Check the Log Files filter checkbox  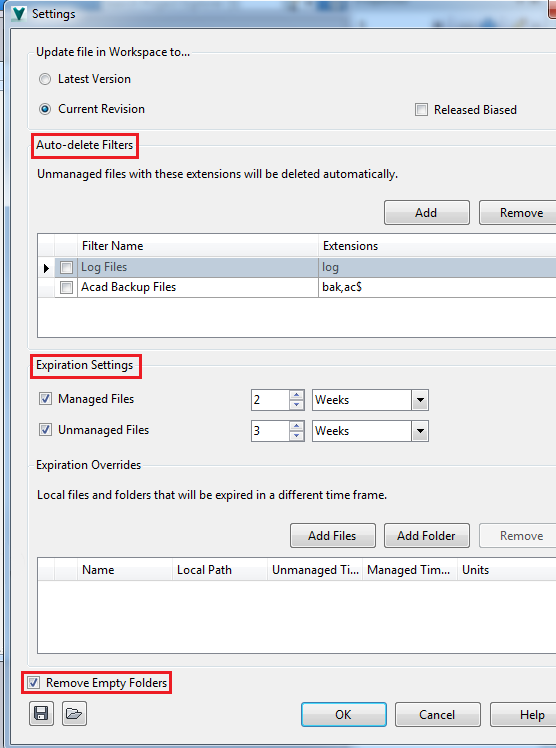coord(66,268)
